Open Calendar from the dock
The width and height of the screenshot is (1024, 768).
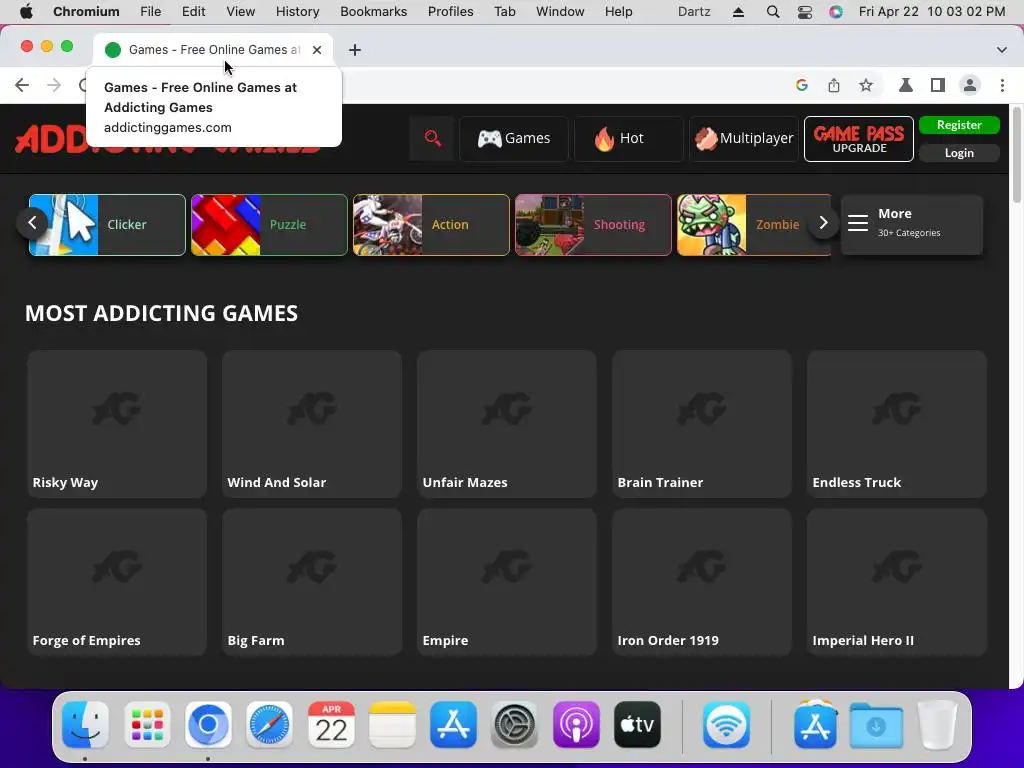click(x=331, y=725)
